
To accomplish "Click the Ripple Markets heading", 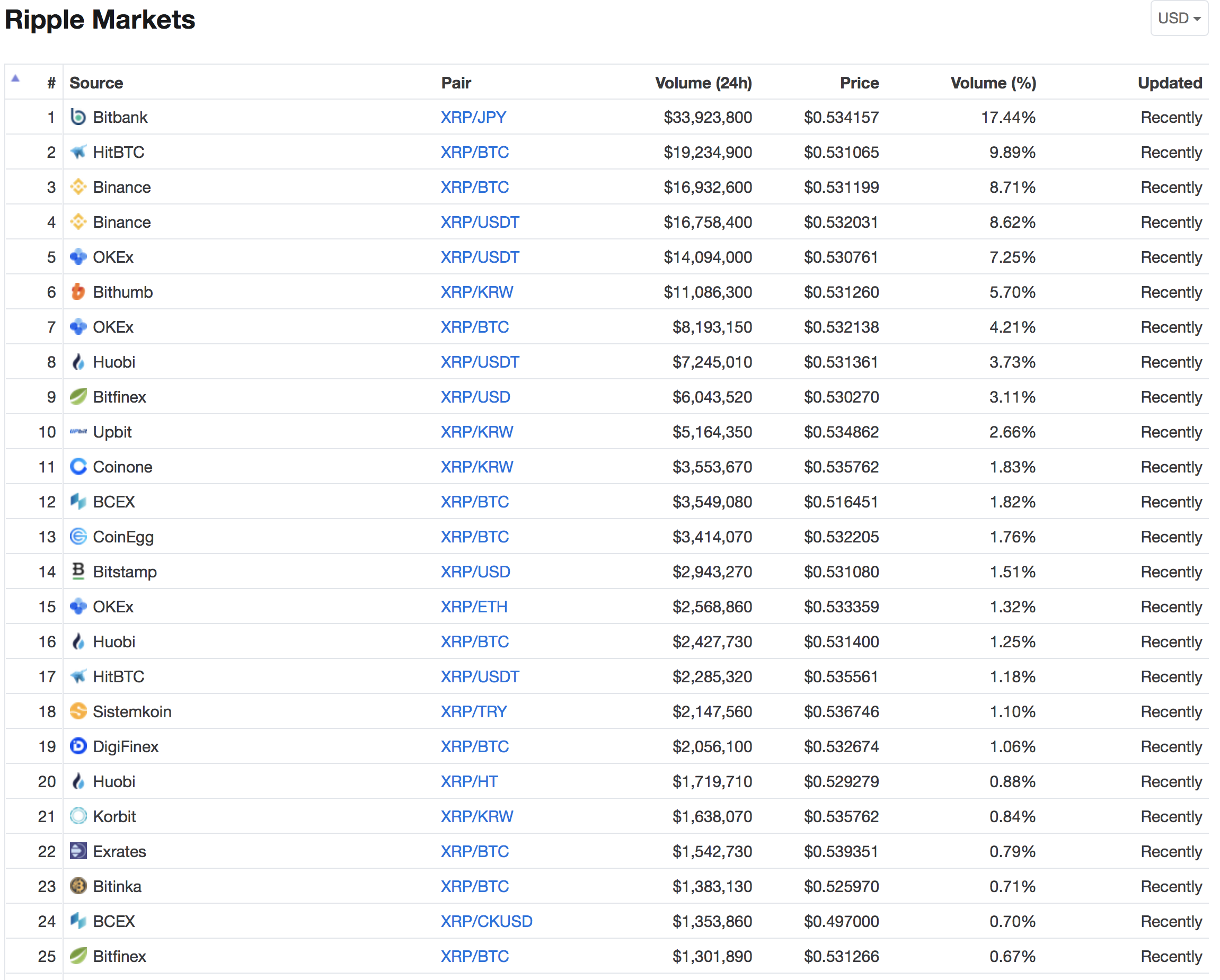I will [x=100, y=20].
